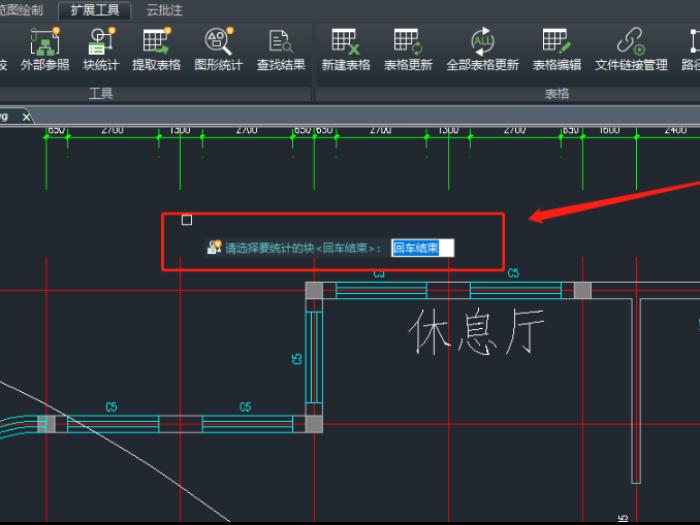This screenshot has height=525, width=700.
Task: Select the C5 window near 休息厅 top
Action: [515, 290]
